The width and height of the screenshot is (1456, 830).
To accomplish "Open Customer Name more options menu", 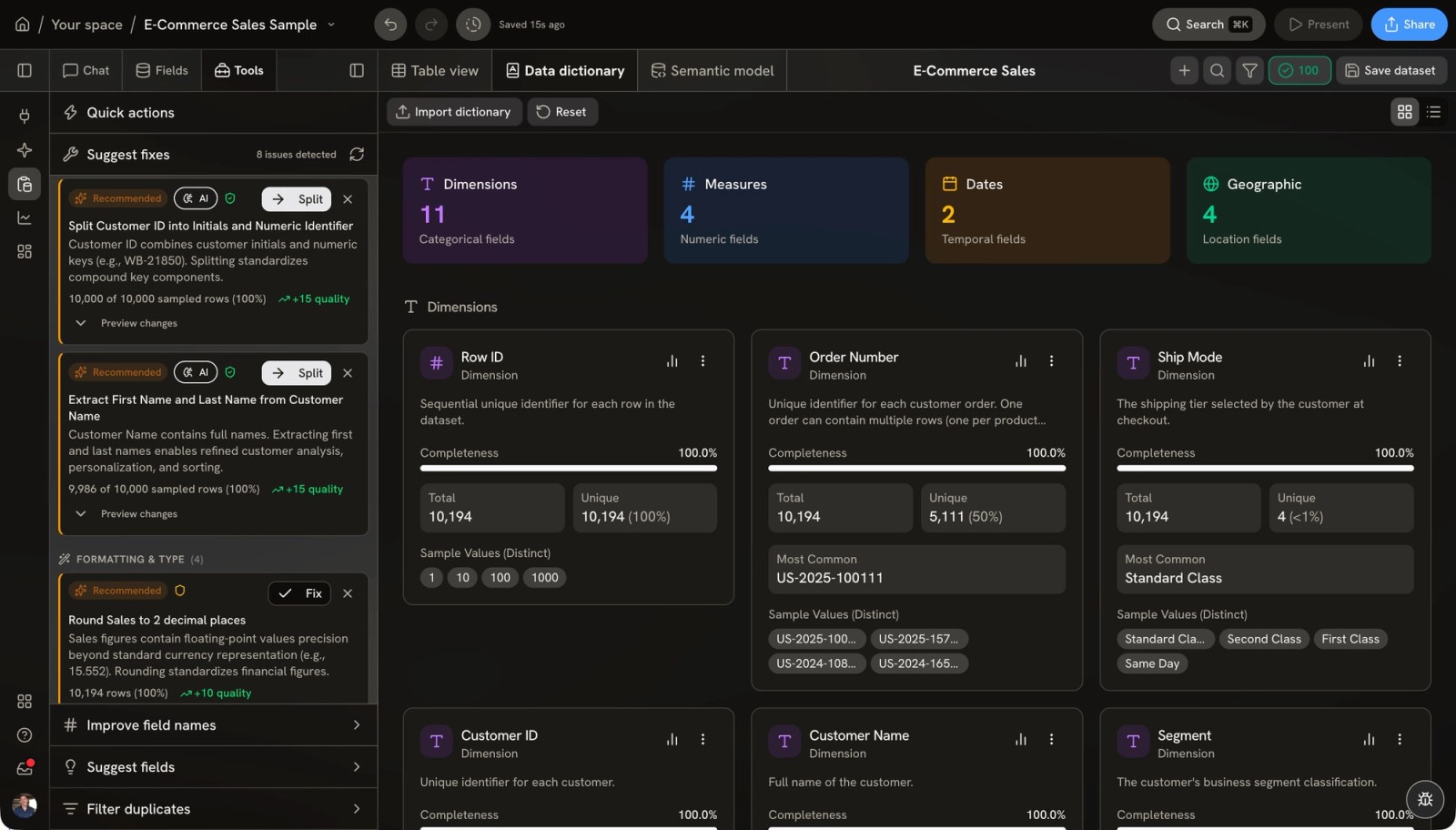I will [1051, 740].
